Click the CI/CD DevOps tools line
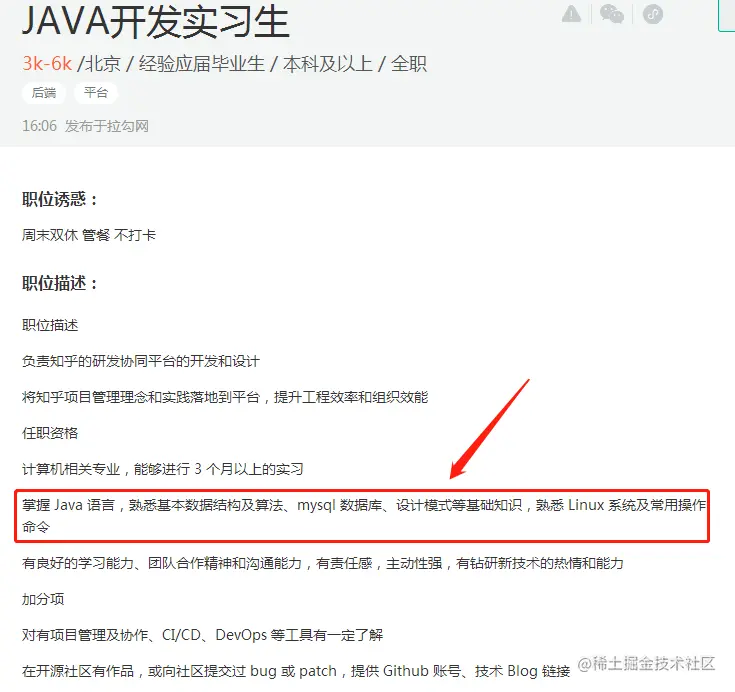This screenshot has height=692, width=735. (x=202, y=635)
